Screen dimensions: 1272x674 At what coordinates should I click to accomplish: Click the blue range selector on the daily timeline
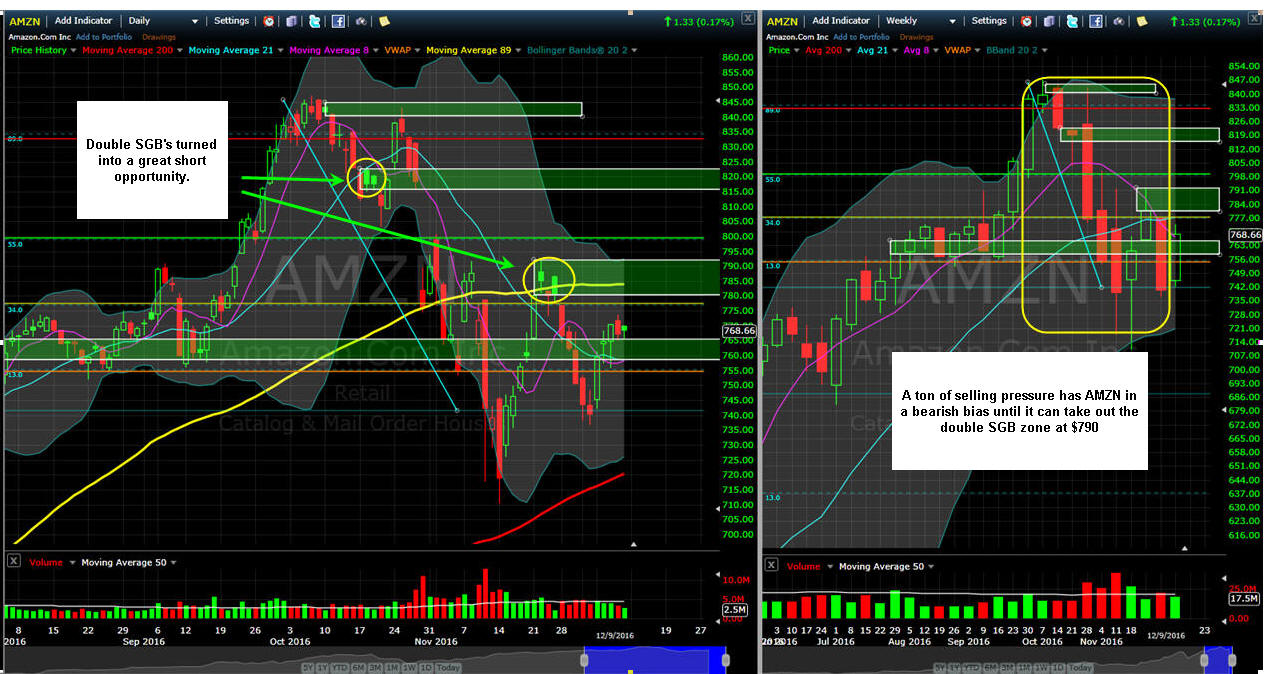[x=655, y=660]
